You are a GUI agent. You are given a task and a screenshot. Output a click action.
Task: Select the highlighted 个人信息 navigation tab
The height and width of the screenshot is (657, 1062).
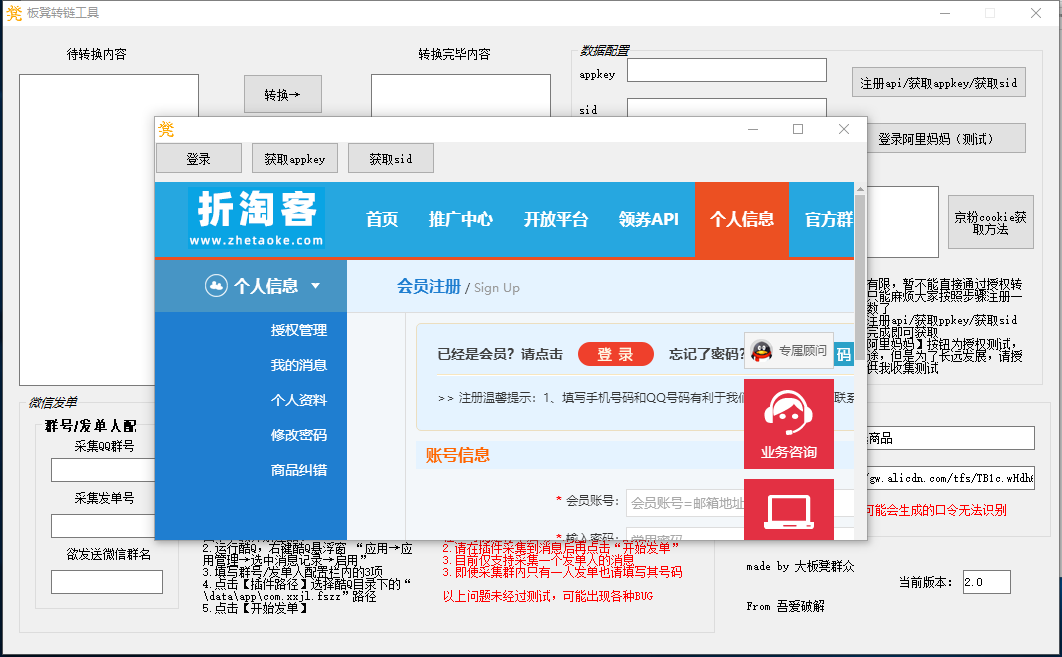742,219
